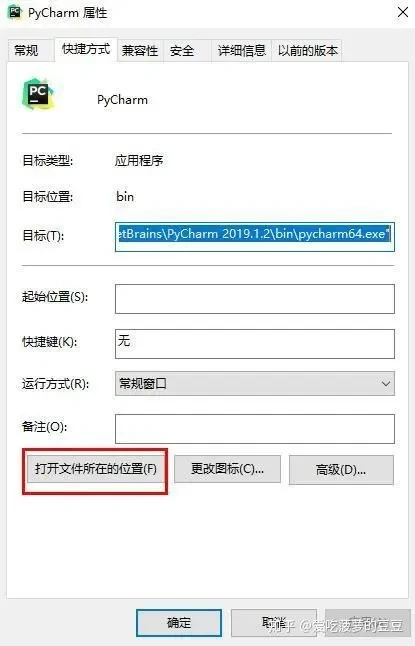Open the 常规窗口 combo box

[x=255, y=384]
